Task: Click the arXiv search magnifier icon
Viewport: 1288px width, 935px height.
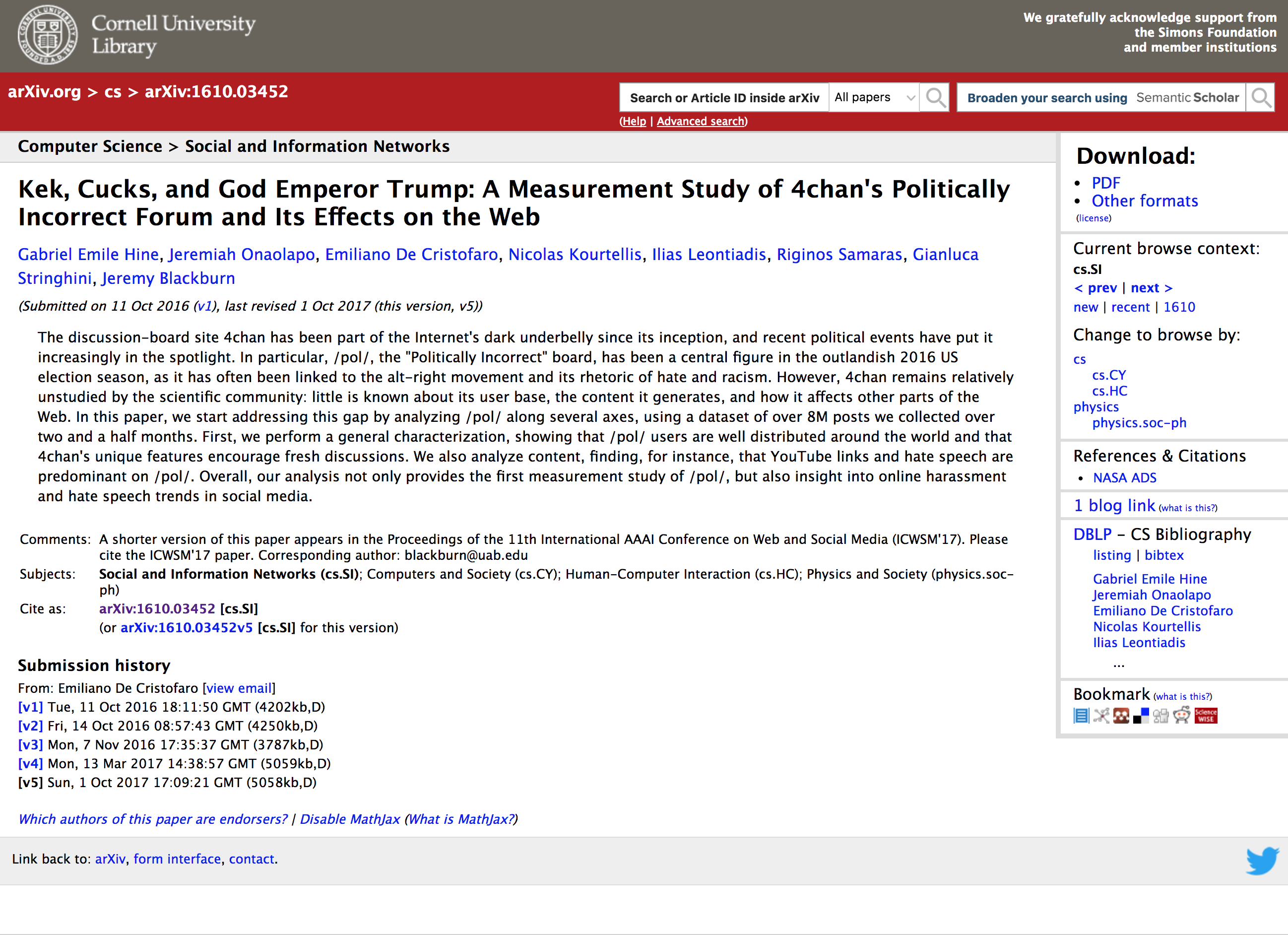Action: (x=935, y=98)
